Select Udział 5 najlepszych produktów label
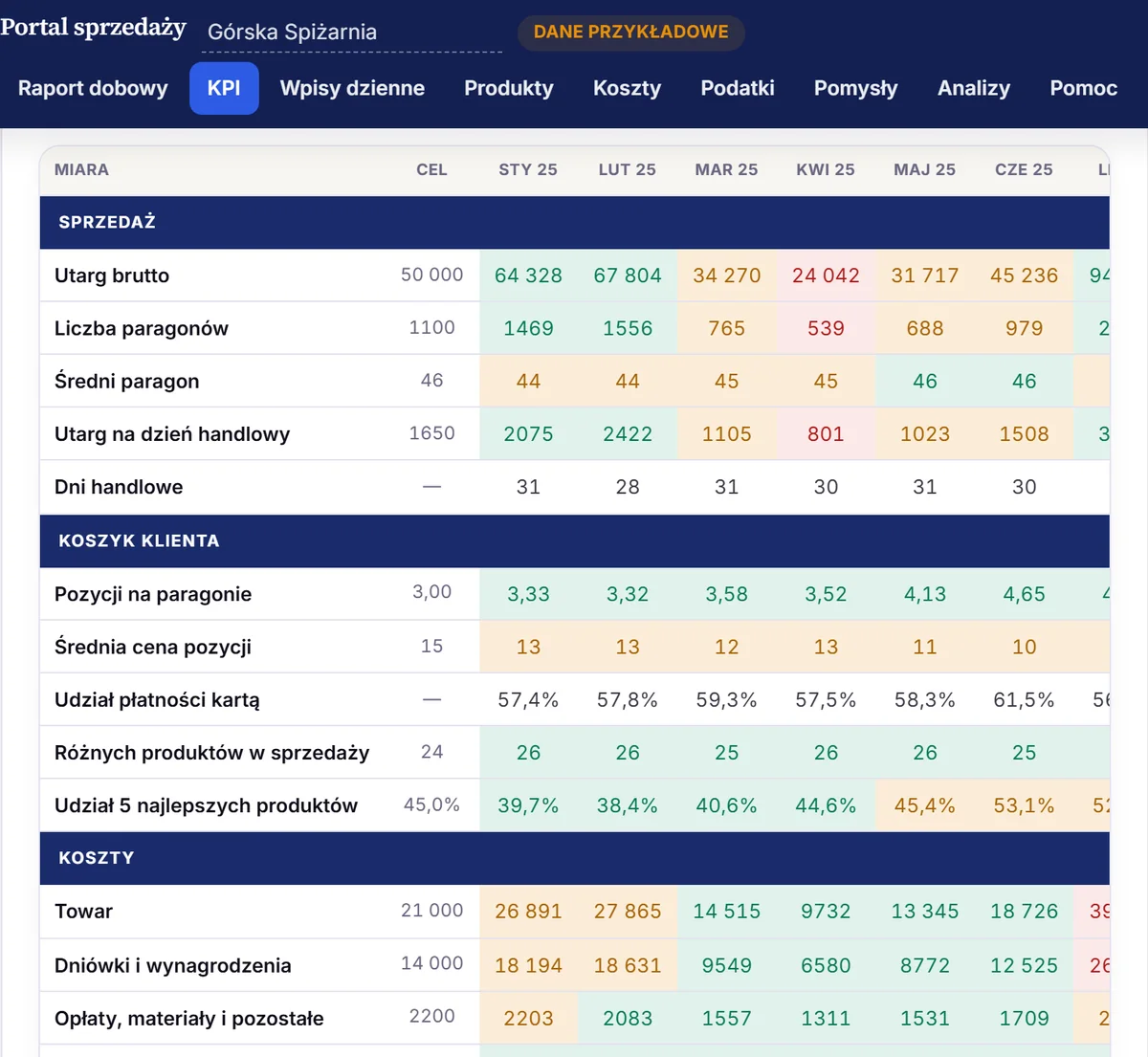1148x1057 pixels. 206,805
